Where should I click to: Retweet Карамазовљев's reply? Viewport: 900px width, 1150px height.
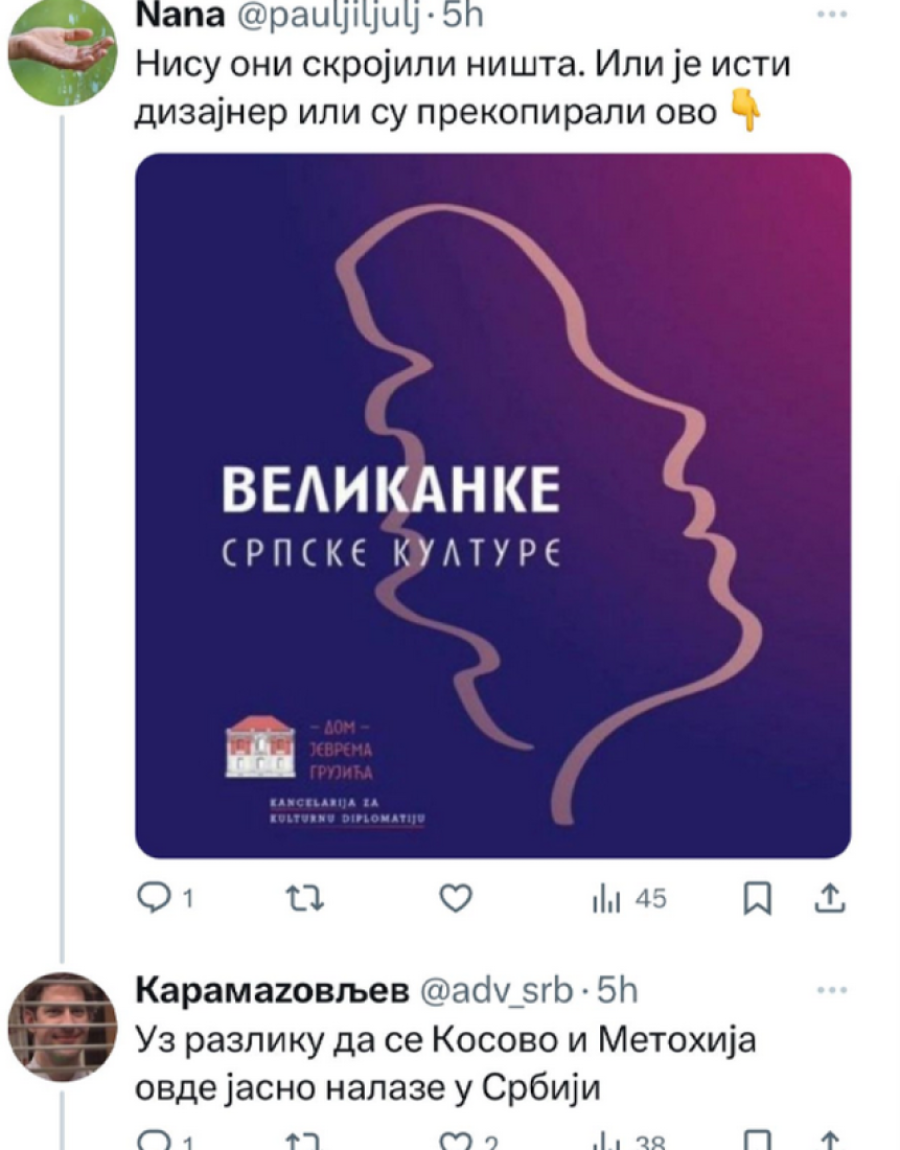[304, 1141]
